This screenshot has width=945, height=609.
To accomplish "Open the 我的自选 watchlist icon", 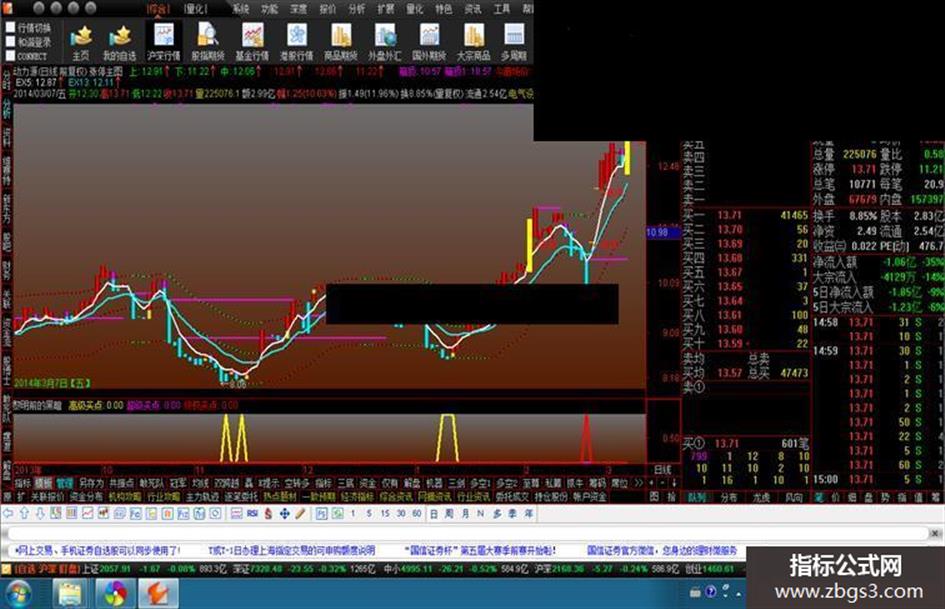I will pyautogui.click(x=119, y=42).
